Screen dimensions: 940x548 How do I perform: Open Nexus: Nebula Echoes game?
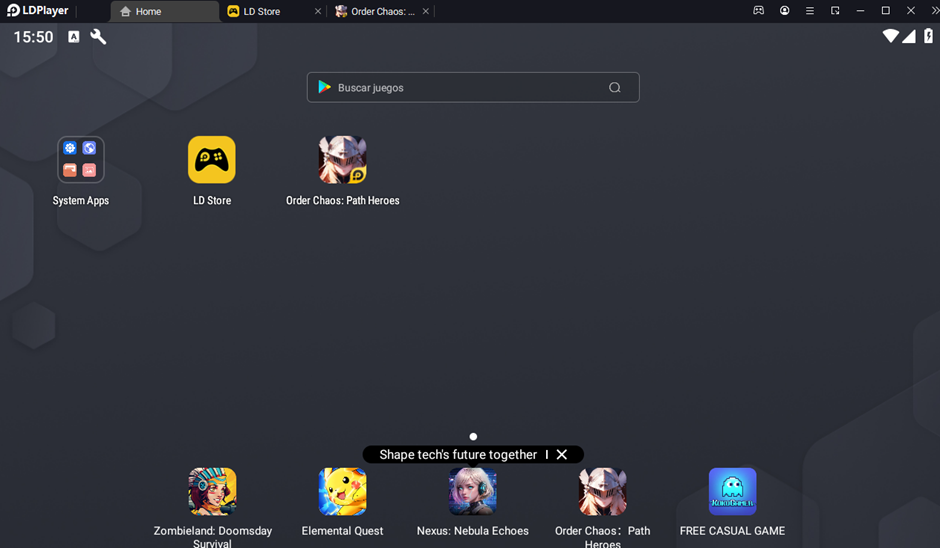472,492
